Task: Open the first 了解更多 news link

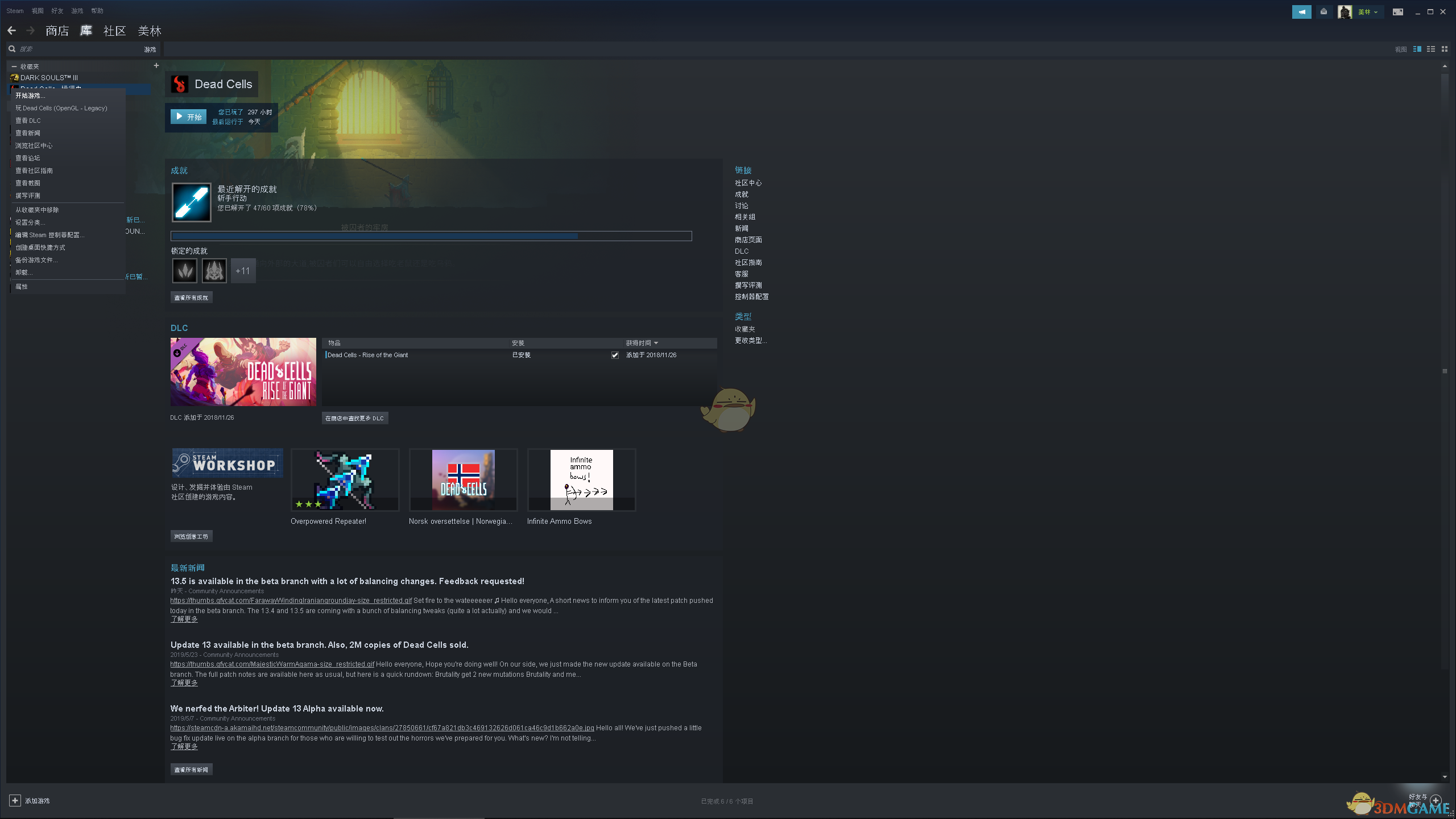Action: tap(184, 619)
